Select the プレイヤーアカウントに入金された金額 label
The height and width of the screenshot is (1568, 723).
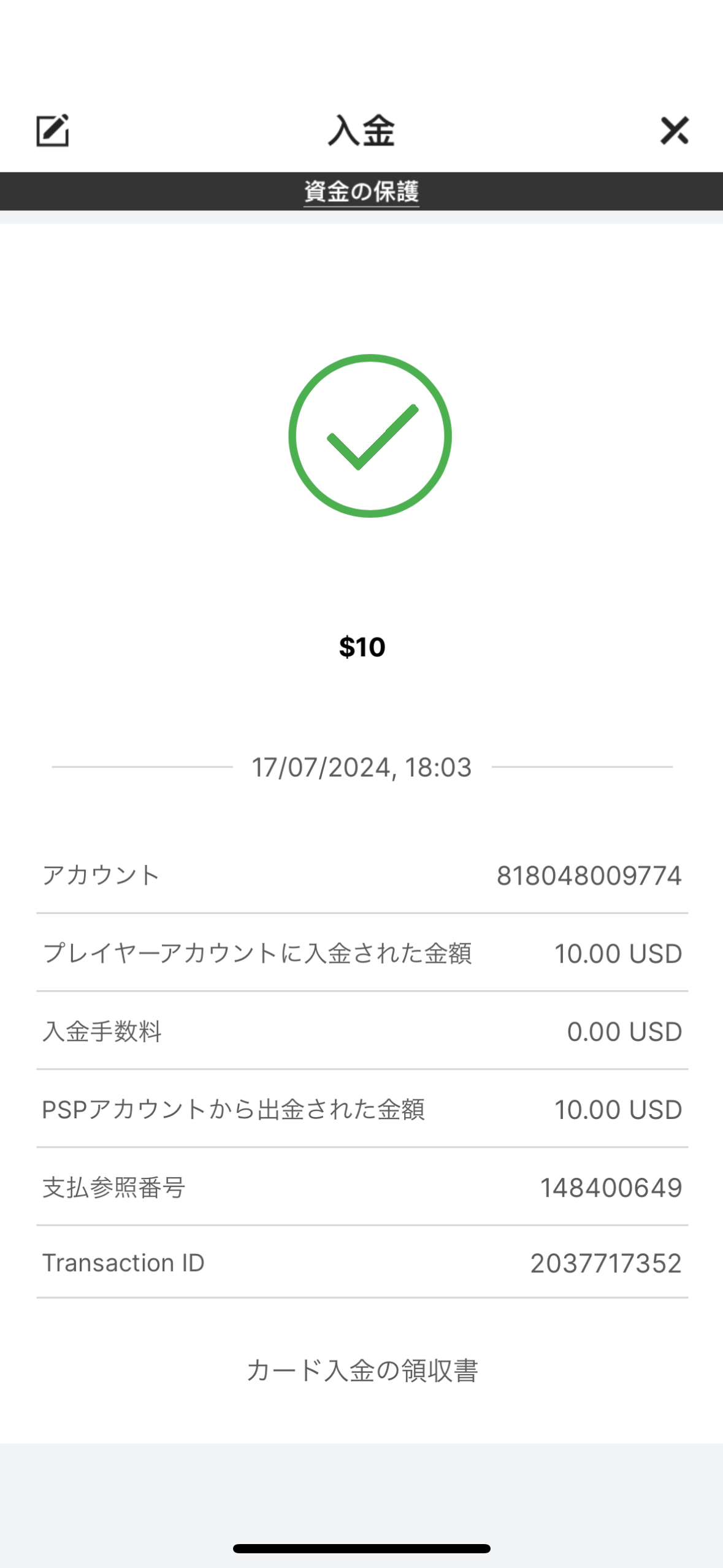tap(257, 953)
